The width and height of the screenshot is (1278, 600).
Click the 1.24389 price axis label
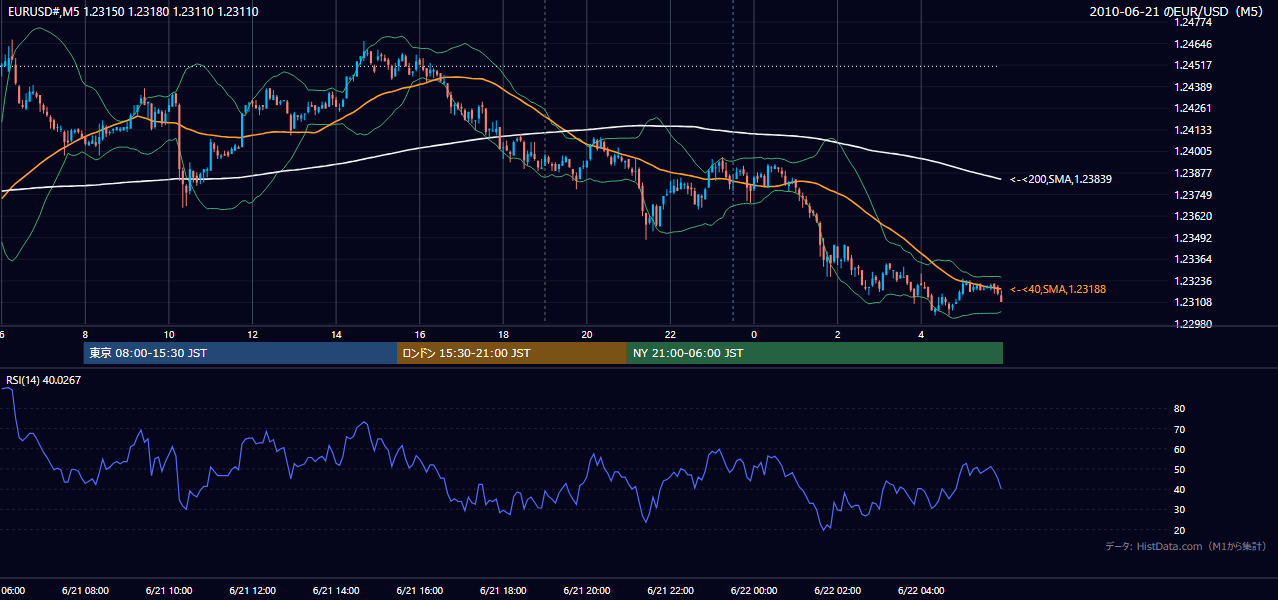point(1193,87)
